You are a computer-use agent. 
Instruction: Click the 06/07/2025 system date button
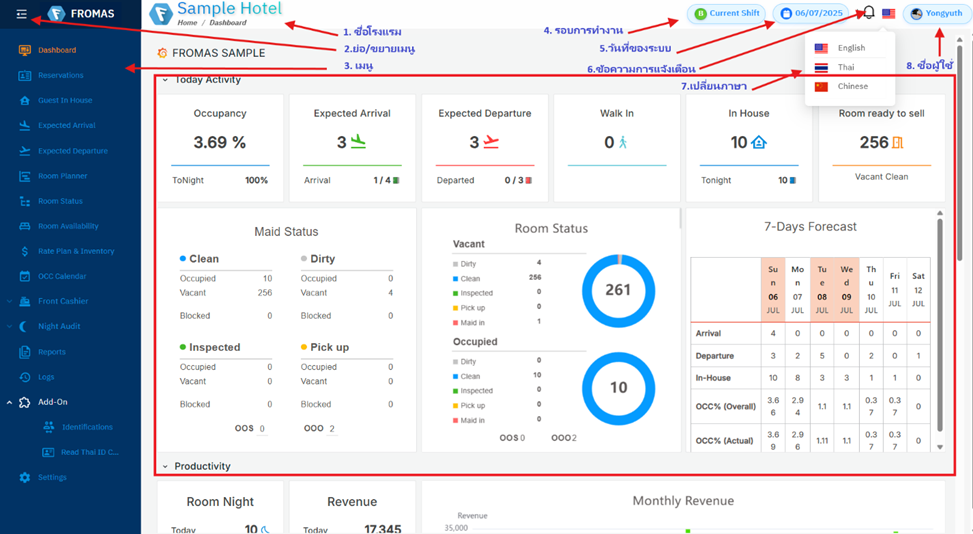click(812, 14)
